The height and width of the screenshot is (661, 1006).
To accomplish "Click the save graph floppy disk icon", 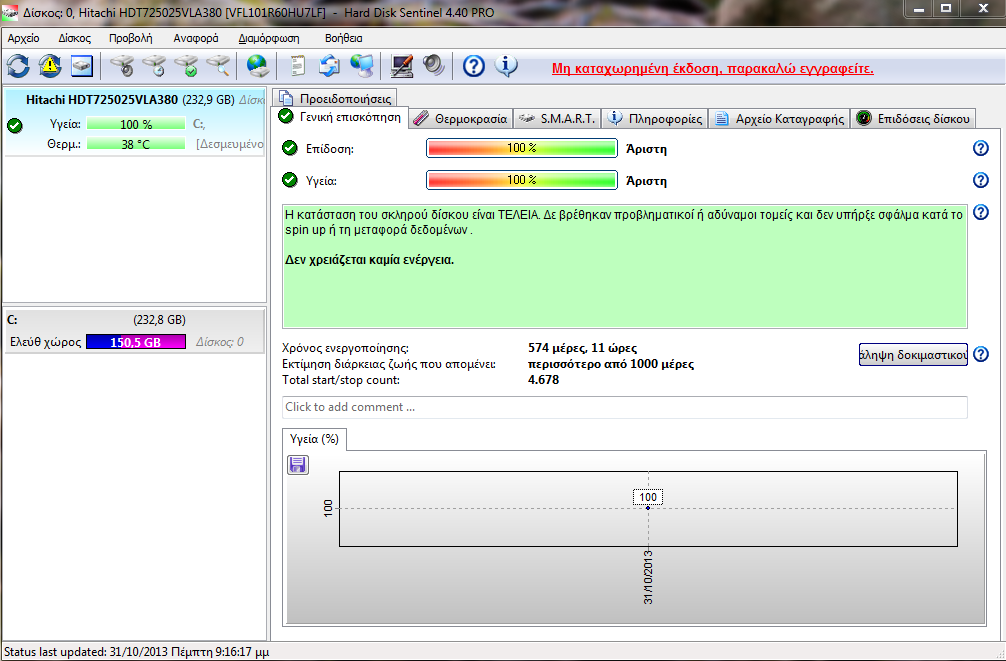I will click(298, 465).
